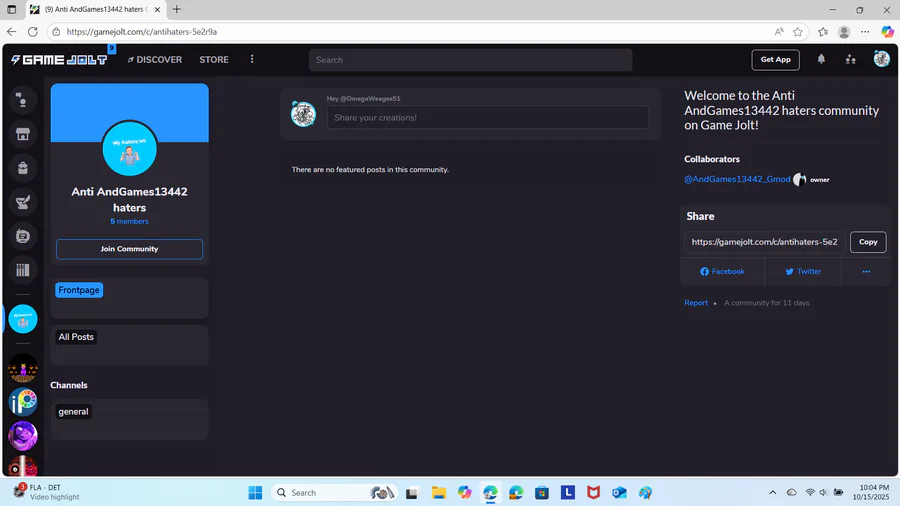900x506 pixels.
Task: Click the owner's small avatar icon
Action: (800, 180)
